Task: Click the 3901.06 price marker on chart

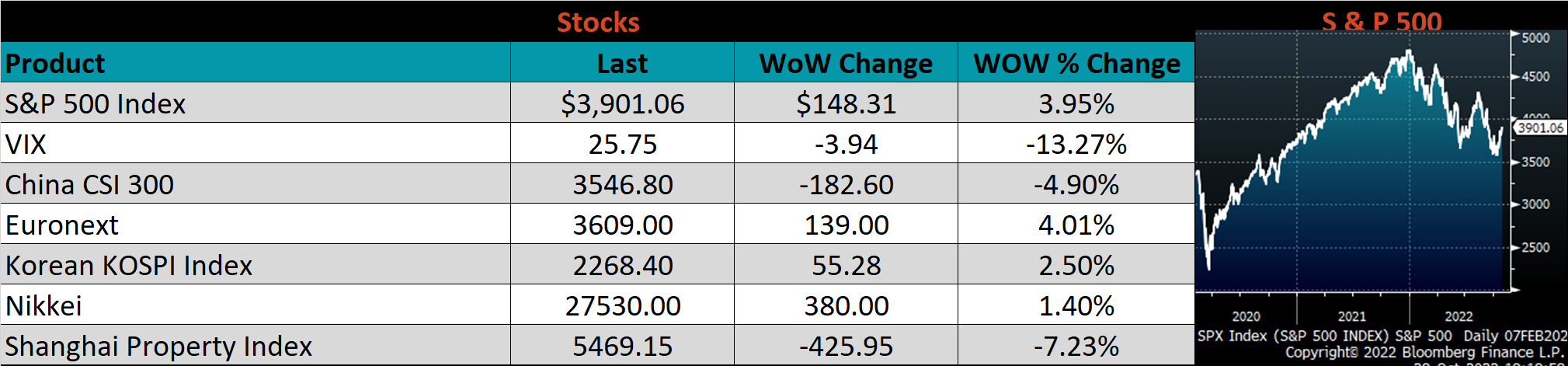Action: pos(1541,127)
